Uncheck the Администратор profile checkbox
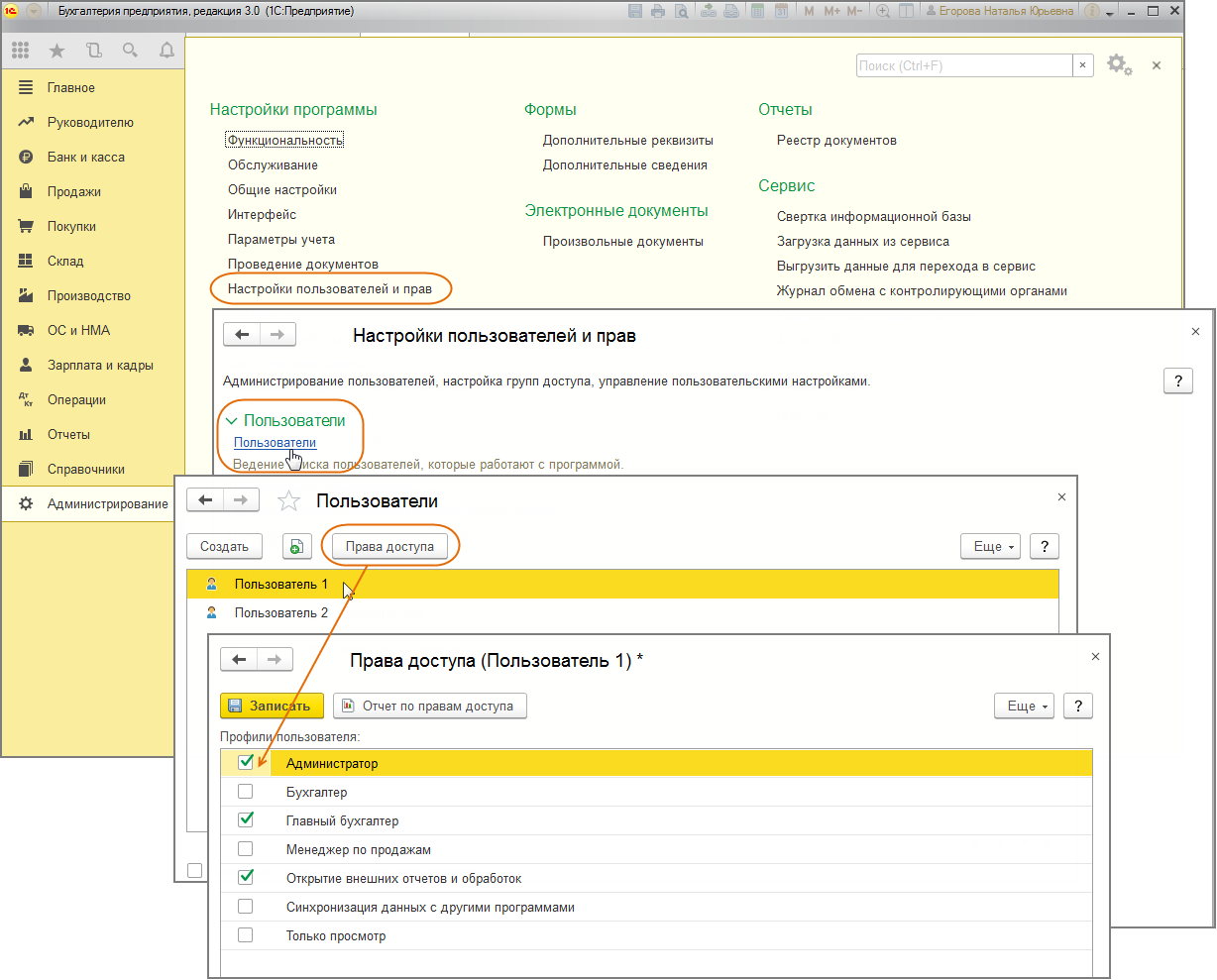1217x980 pixels. coord(246,763)
